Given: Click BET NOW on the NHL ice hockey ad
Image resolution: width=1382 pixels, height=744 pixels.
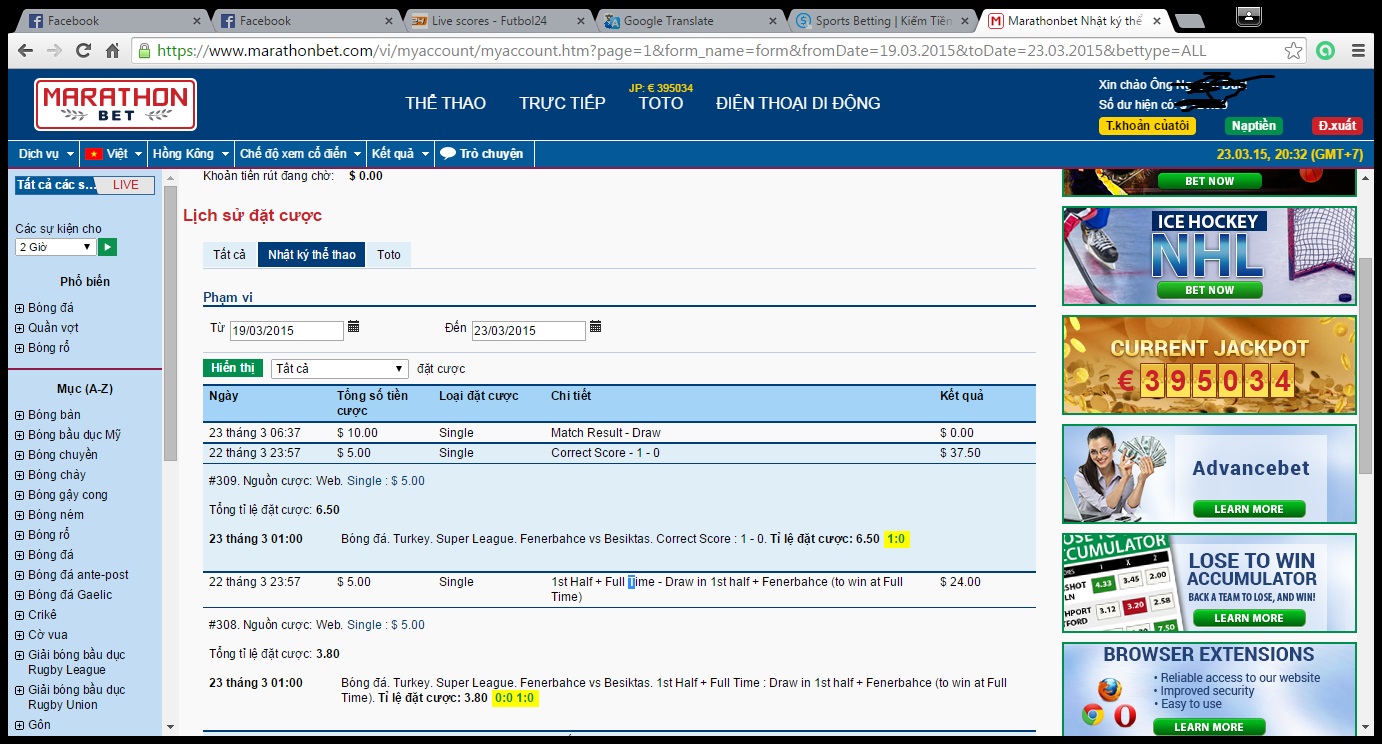Looking at the screenshot, I should pos(1209,290).
